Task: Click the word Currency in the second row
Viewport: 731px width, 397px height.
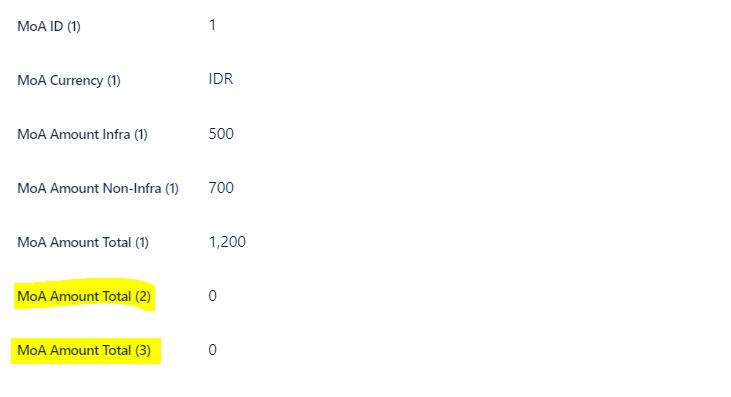Action: [x=76, y=81]
